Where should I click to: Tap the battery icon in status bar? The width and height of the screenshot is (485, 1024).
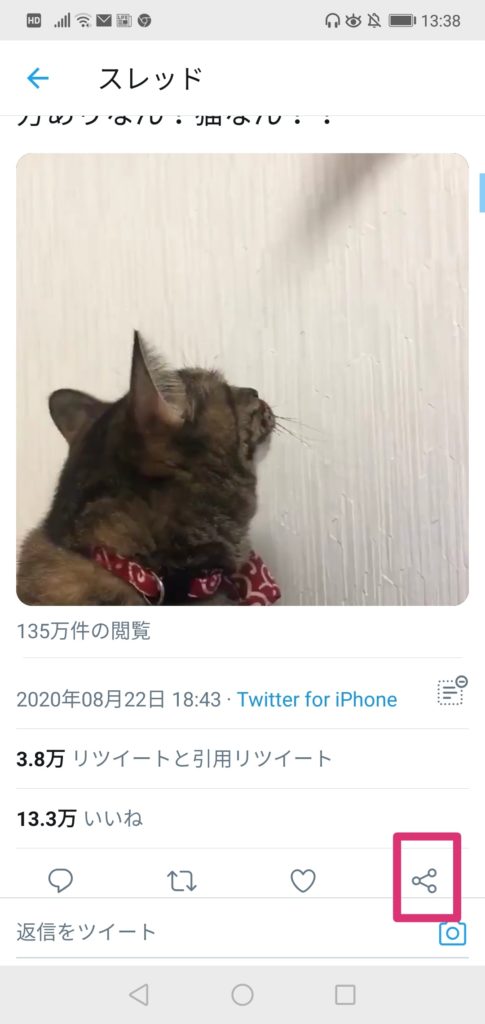(x=402, y=21)
